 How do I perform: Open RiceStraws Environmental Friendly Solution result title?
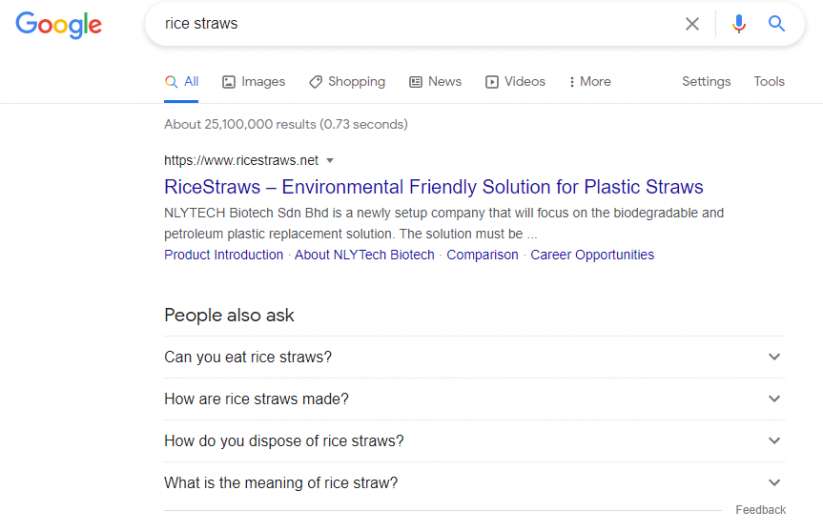click(x=434, y=187)
